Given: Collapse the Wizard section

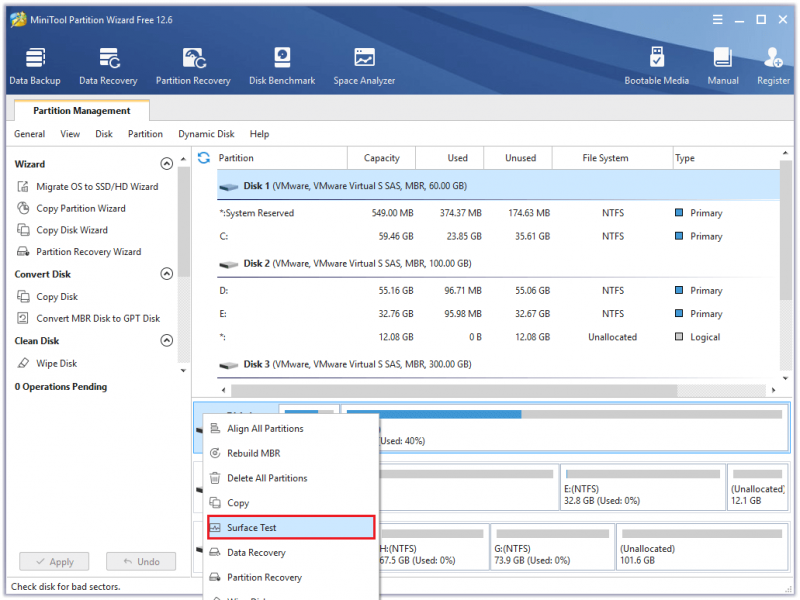Looking at the screenshot, I should click(x=166, y=164).
